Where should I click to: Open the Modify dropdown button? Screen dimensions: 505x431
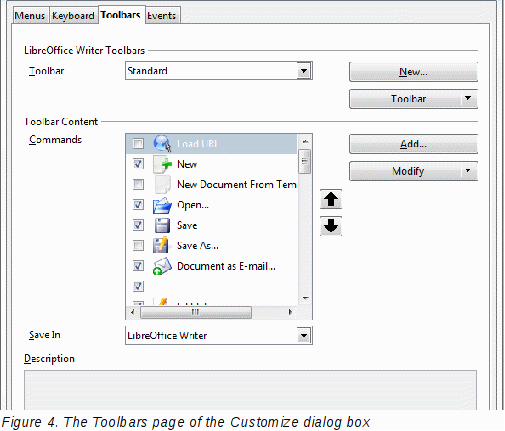(x=468, y=171)
